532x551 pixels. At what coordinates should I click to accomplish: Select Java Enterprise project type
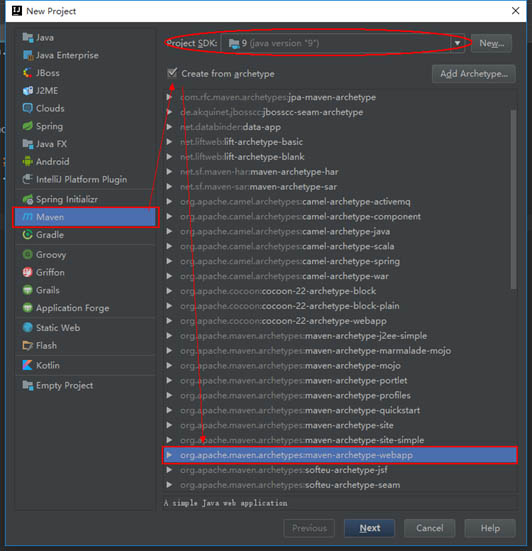(60, 55)
